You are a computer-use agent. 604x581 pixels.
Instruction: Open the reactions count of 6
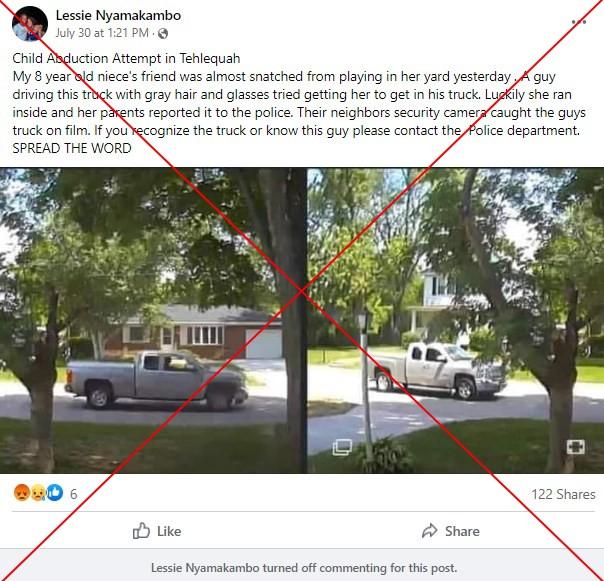pyautogui.click(x=74, y=494)
